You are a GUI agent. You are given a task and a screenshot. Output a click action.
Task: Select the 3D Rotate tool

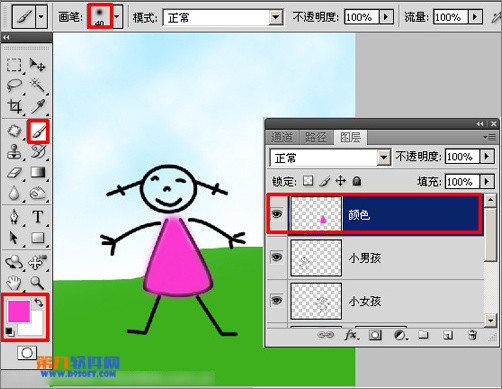pos(14,262)
